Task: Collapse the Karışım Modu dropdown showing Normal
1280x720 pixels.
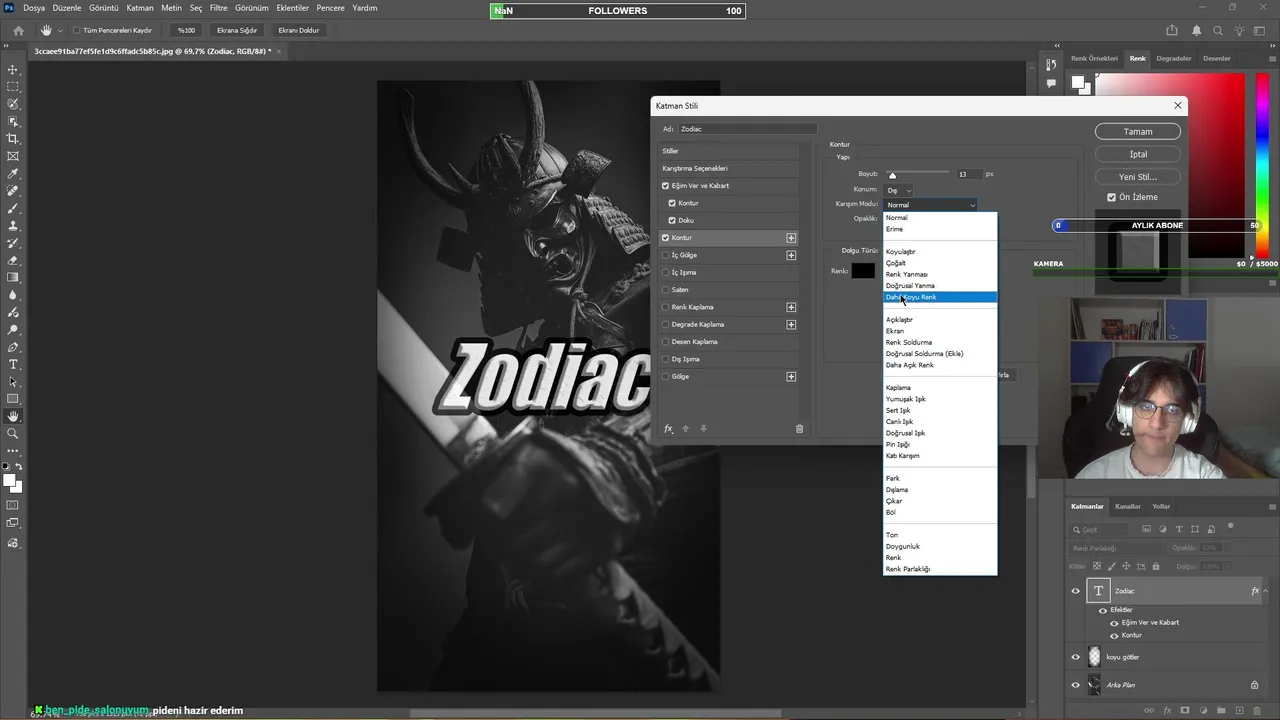Action: point(930,205)
